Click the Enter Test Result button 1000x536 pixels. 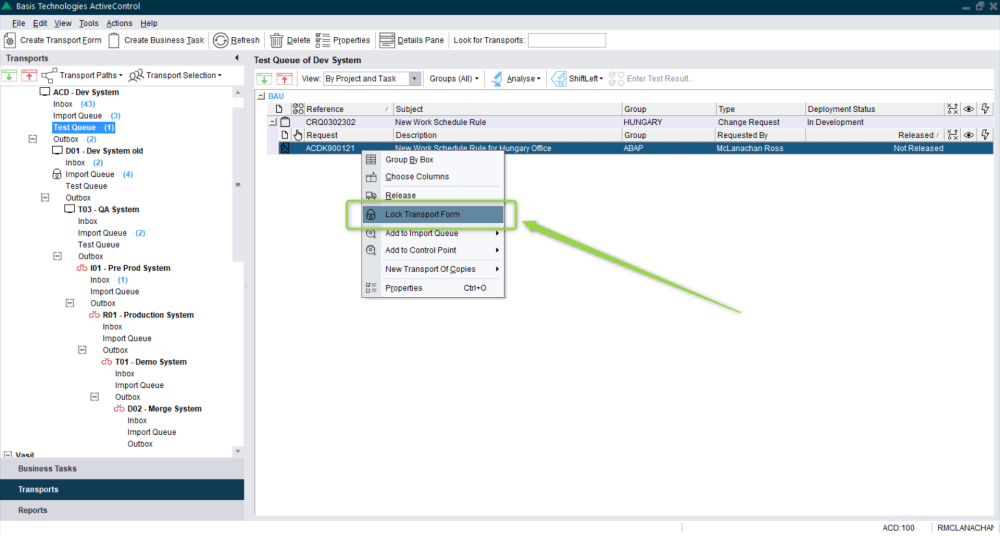pos(652,78)
